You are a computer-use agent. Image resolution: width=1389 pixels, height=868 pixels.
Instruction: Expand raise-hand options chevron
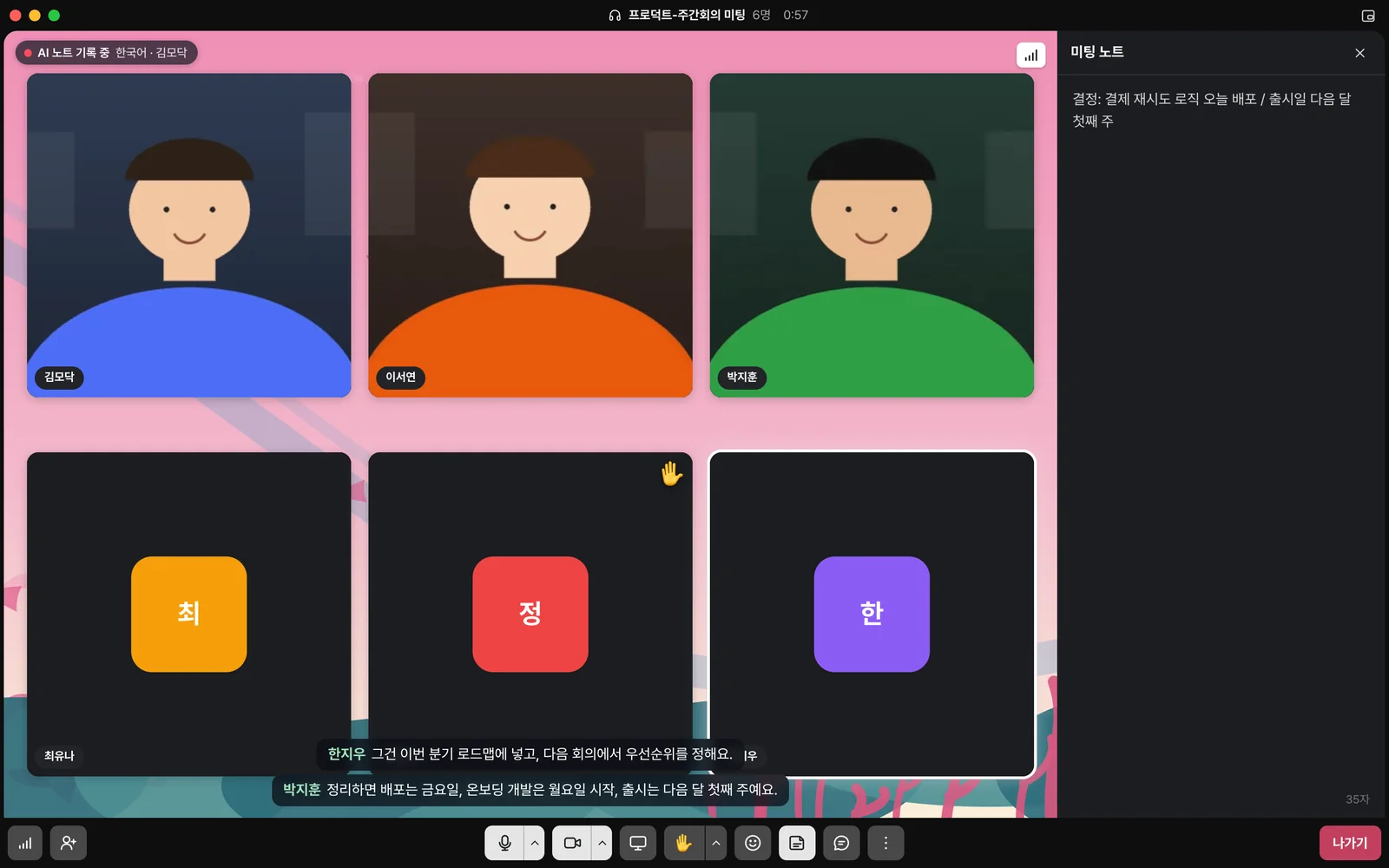pos(716,843)
